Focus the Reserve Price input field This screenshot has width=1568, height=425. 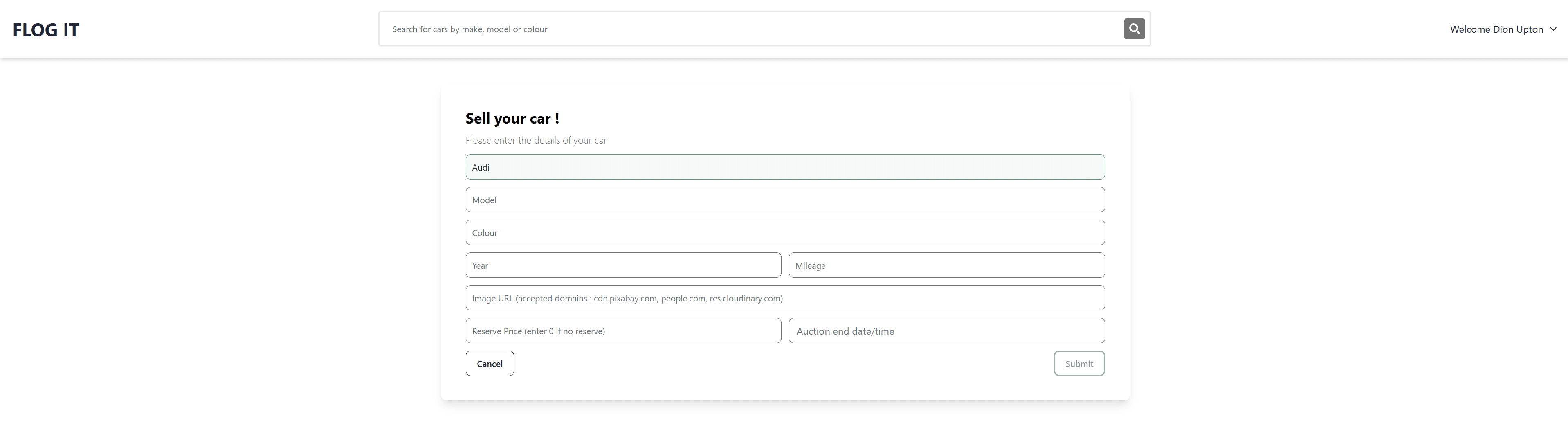(x=623, y=330)
